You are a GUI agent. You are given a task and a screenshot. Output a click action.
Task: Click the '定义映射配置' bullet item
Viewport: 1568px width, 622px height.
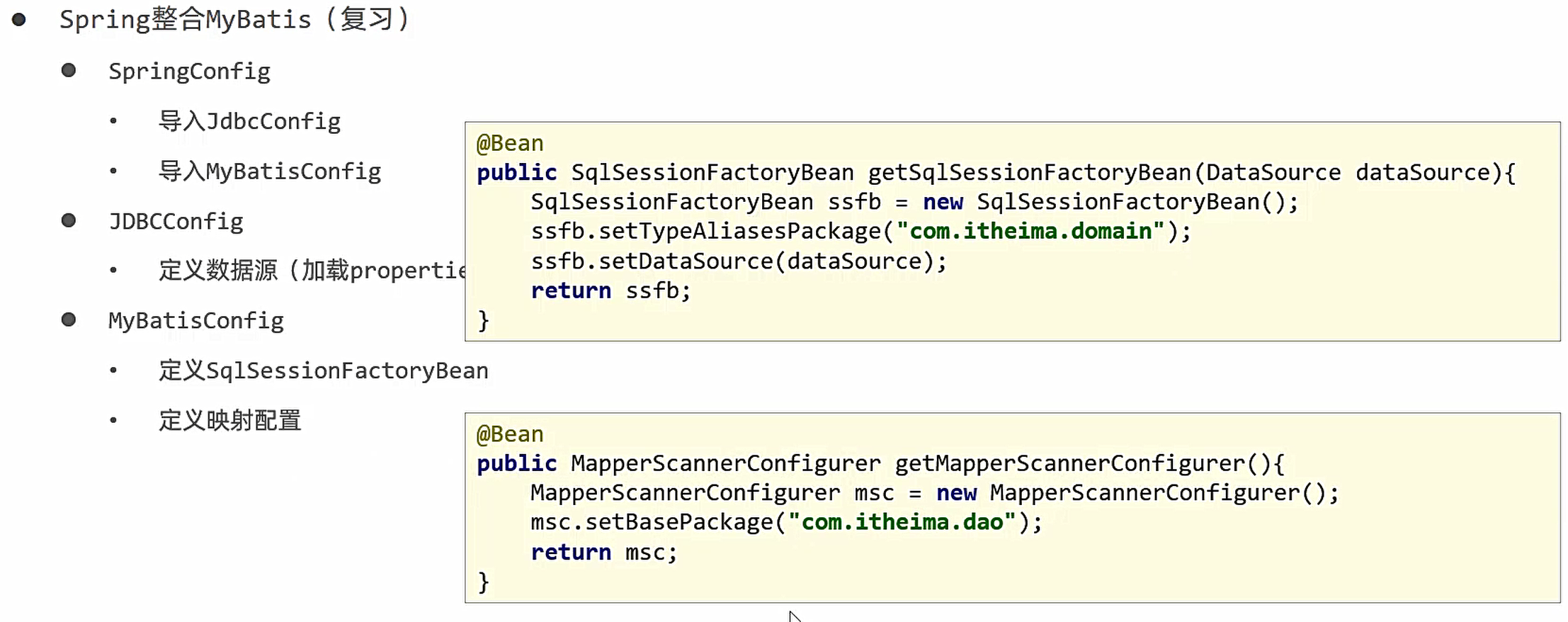pos(229,420)
